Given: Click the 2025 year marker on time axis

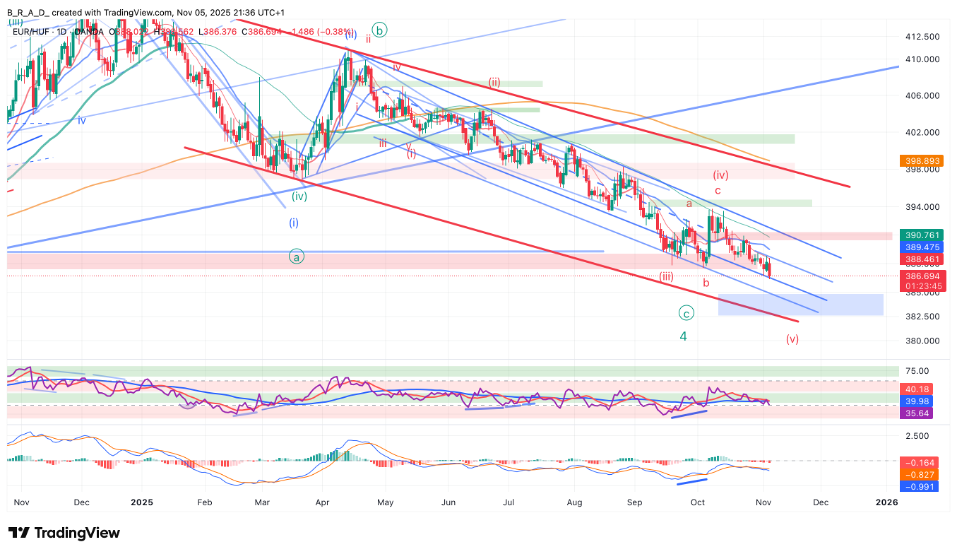Looking at the screenshot, I should point(141,502).
